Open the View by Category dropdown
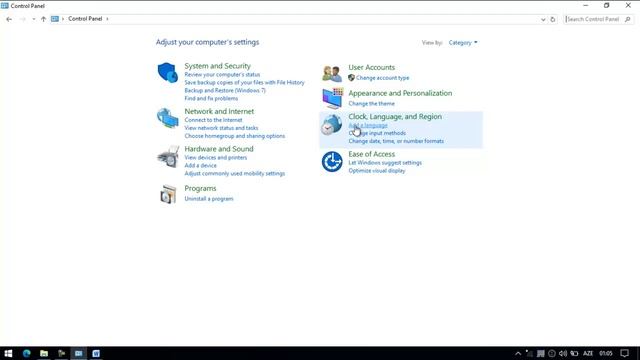The height and width of the screenshot is (360, 640). point(463,42)
